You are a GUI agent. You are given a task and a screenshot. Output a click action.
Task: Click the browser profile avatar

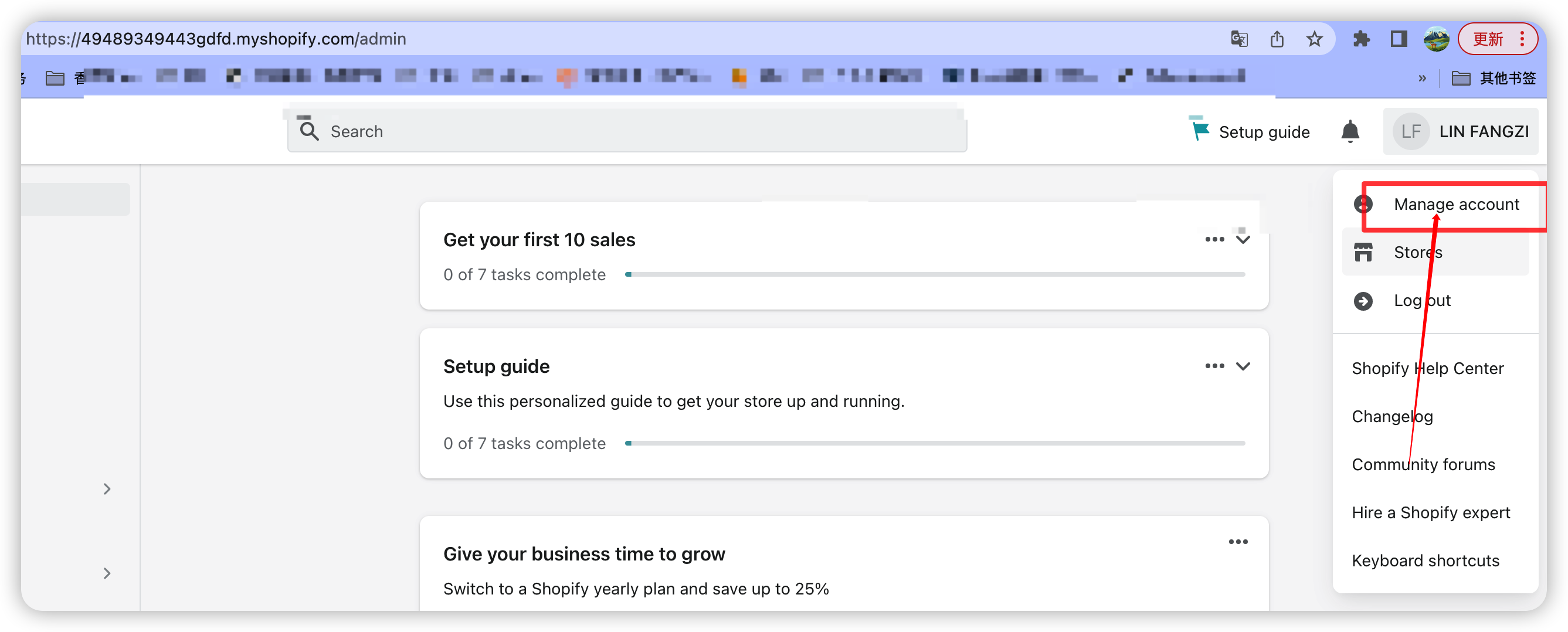[1436, 39]
